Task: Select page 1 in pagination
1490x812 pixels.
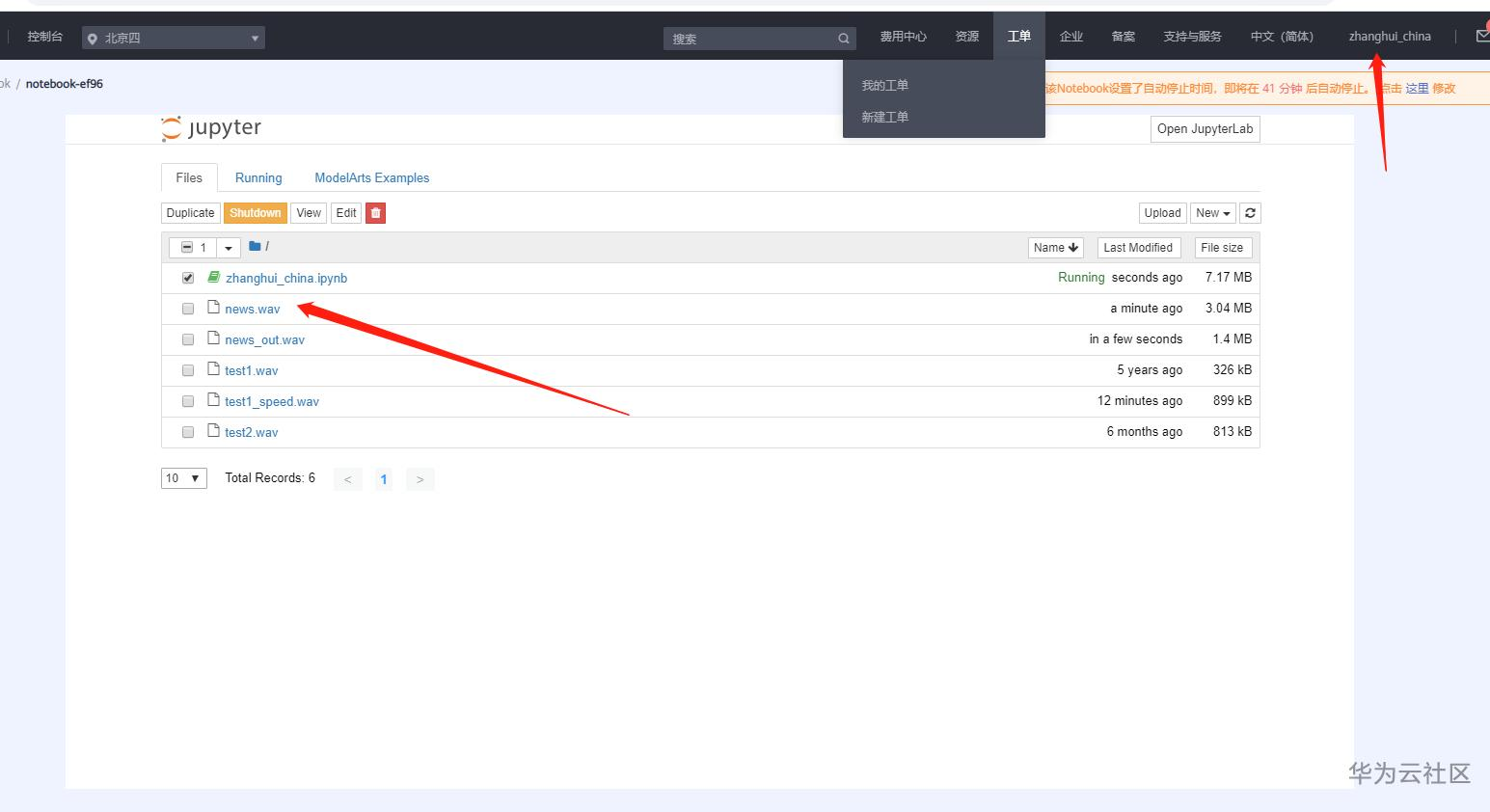Action: pyautogui.click(x=384, y=479)
